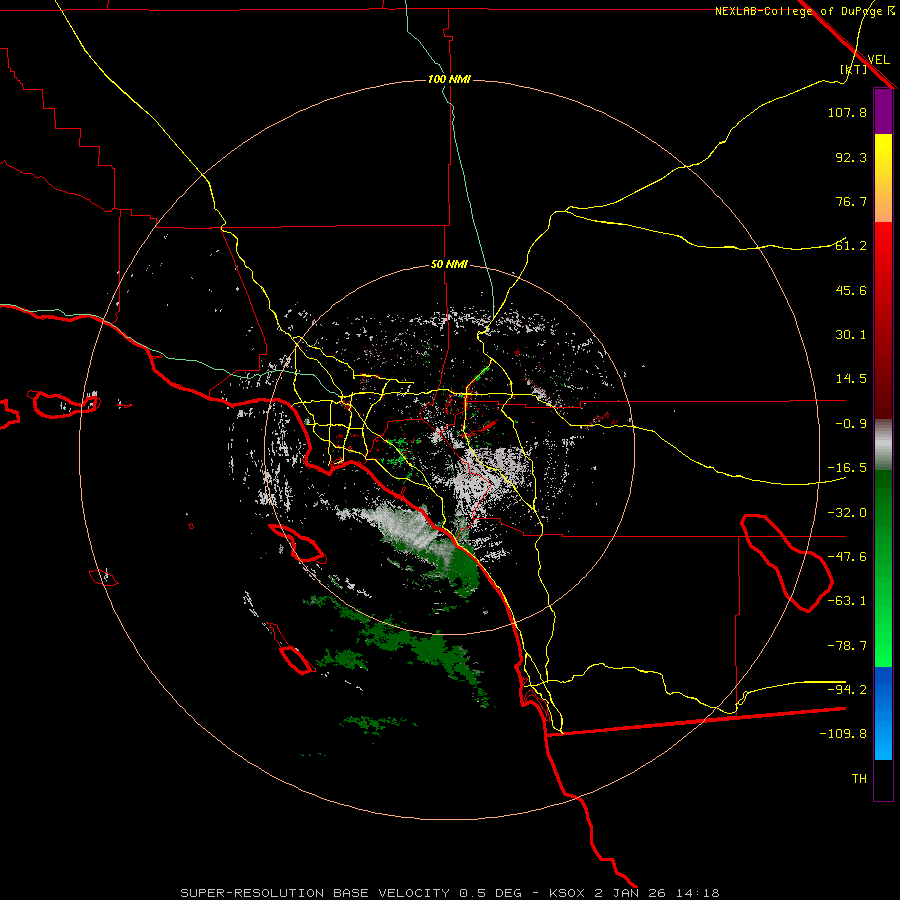Click the 14.5 legend value
The height and width of the screenshot is (900, 900).
coord(851,379)
